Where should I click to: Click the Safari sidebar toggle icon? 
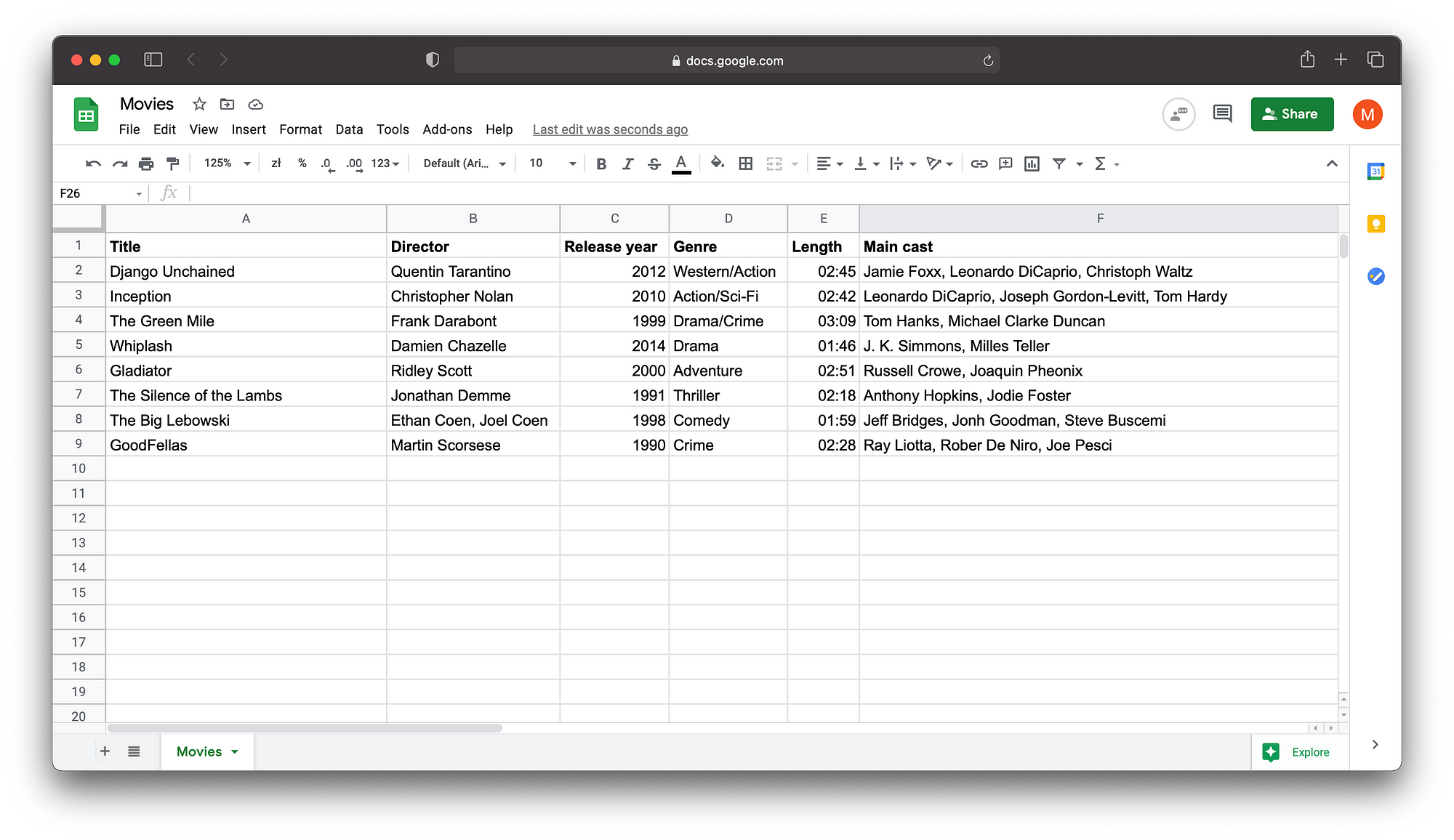153,60
